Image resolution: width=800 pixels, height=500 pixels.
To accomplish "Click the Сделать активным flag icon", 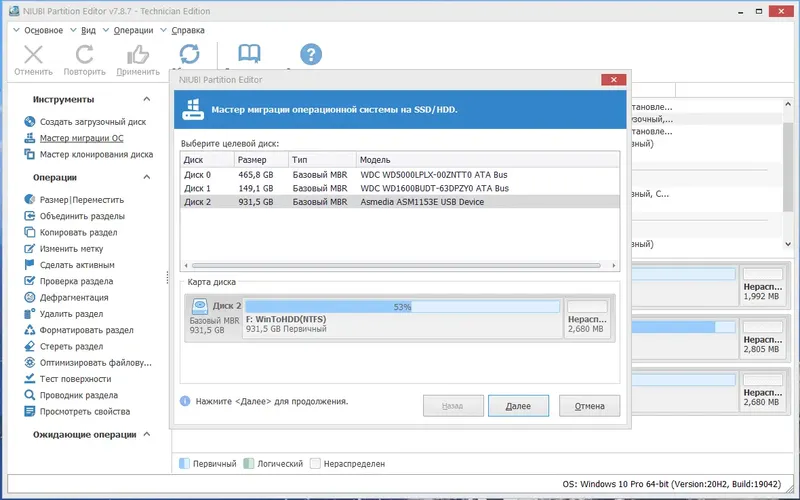I will coord(30,265).
